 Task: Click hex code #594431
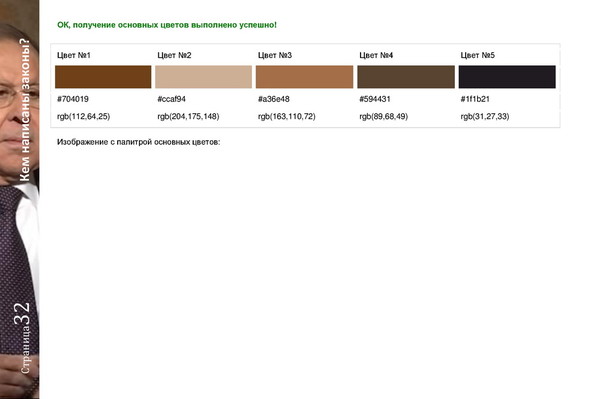click(x=375, y=99)
